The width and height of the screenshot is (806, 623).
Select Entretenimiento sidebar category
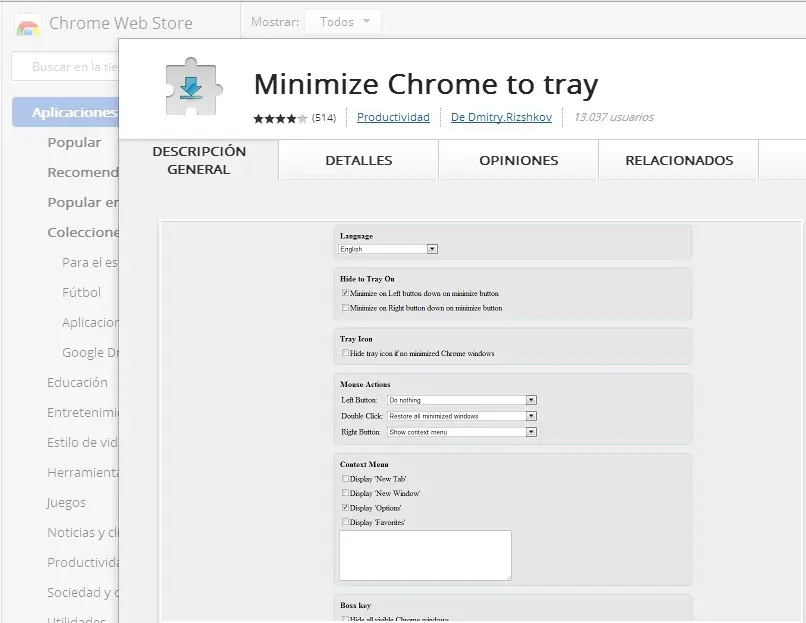(83, 413)
